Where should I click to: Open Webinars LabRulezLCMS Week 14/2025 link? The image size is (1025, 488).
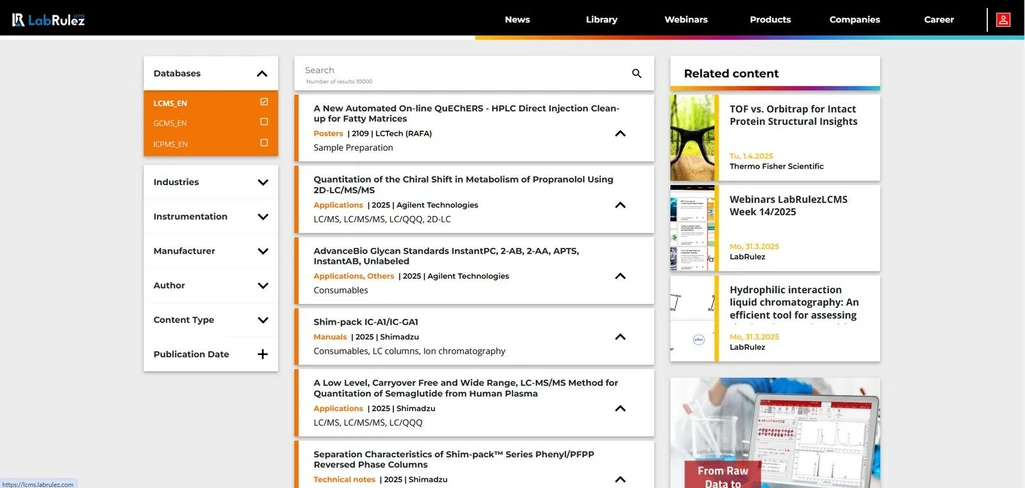point(788,205)
